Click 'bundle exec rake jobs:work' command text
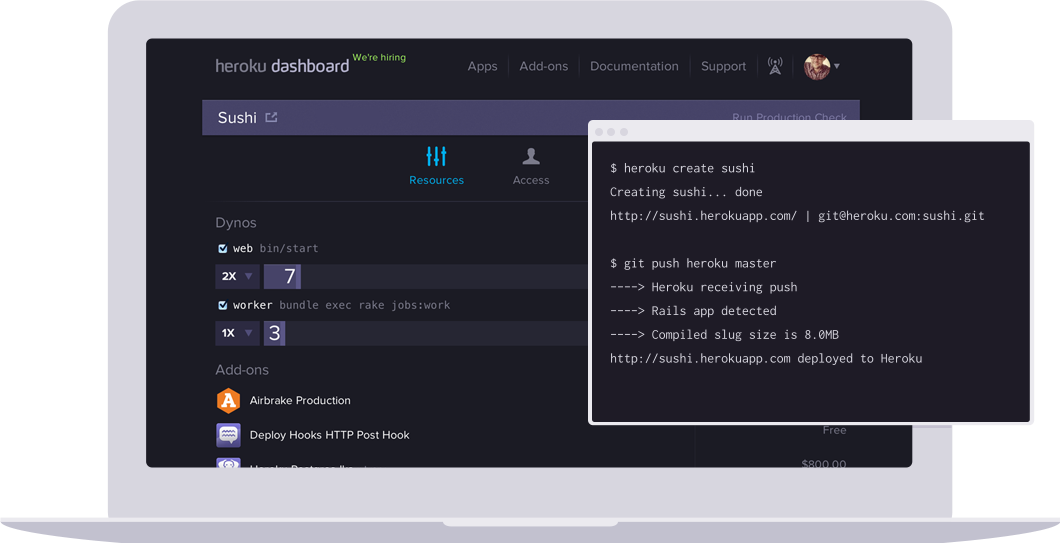This screenshot has width=1060, height=543. 364,305
